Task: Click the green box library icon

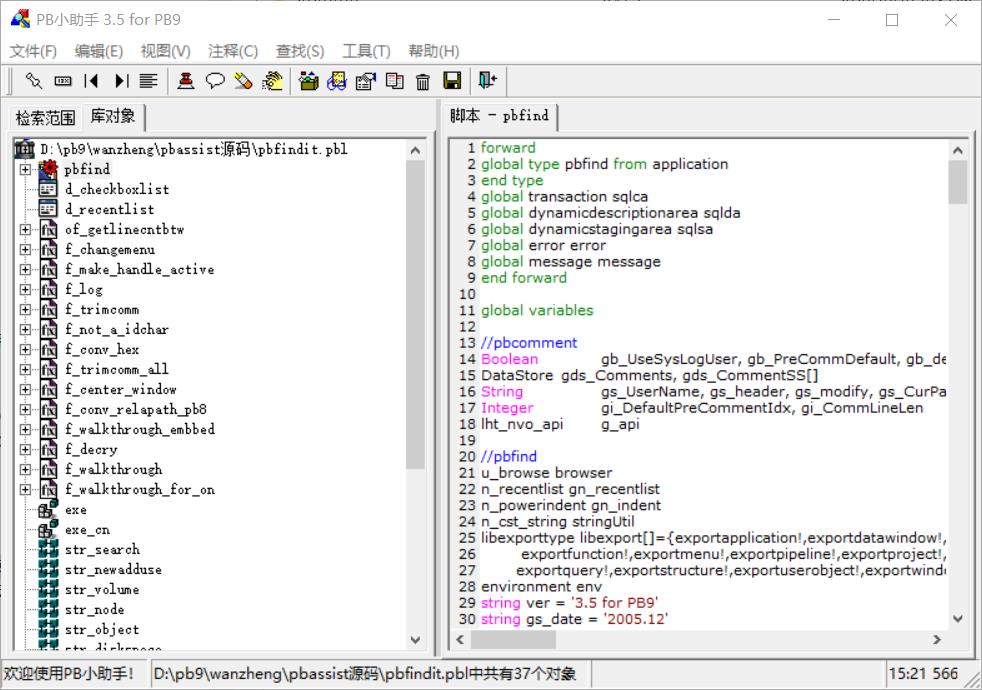Action: coord(309,81)
